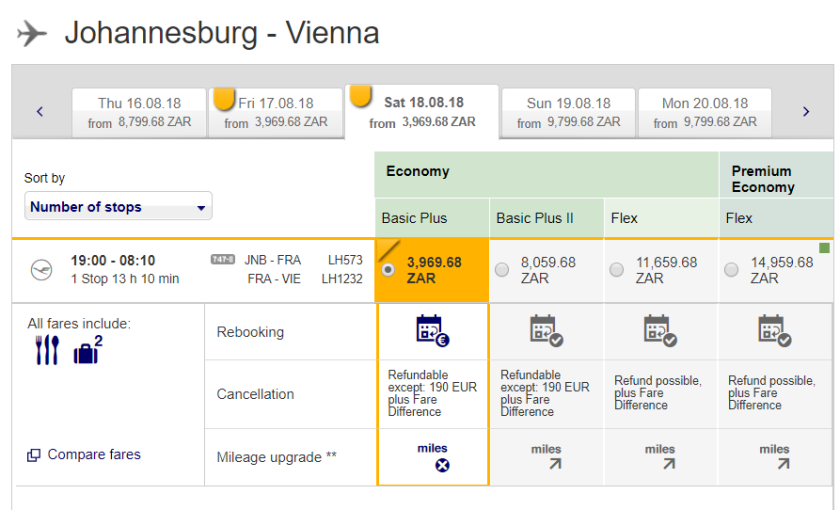Click the baggage allowance suitcase icon
840x510 pixels.
88,351
